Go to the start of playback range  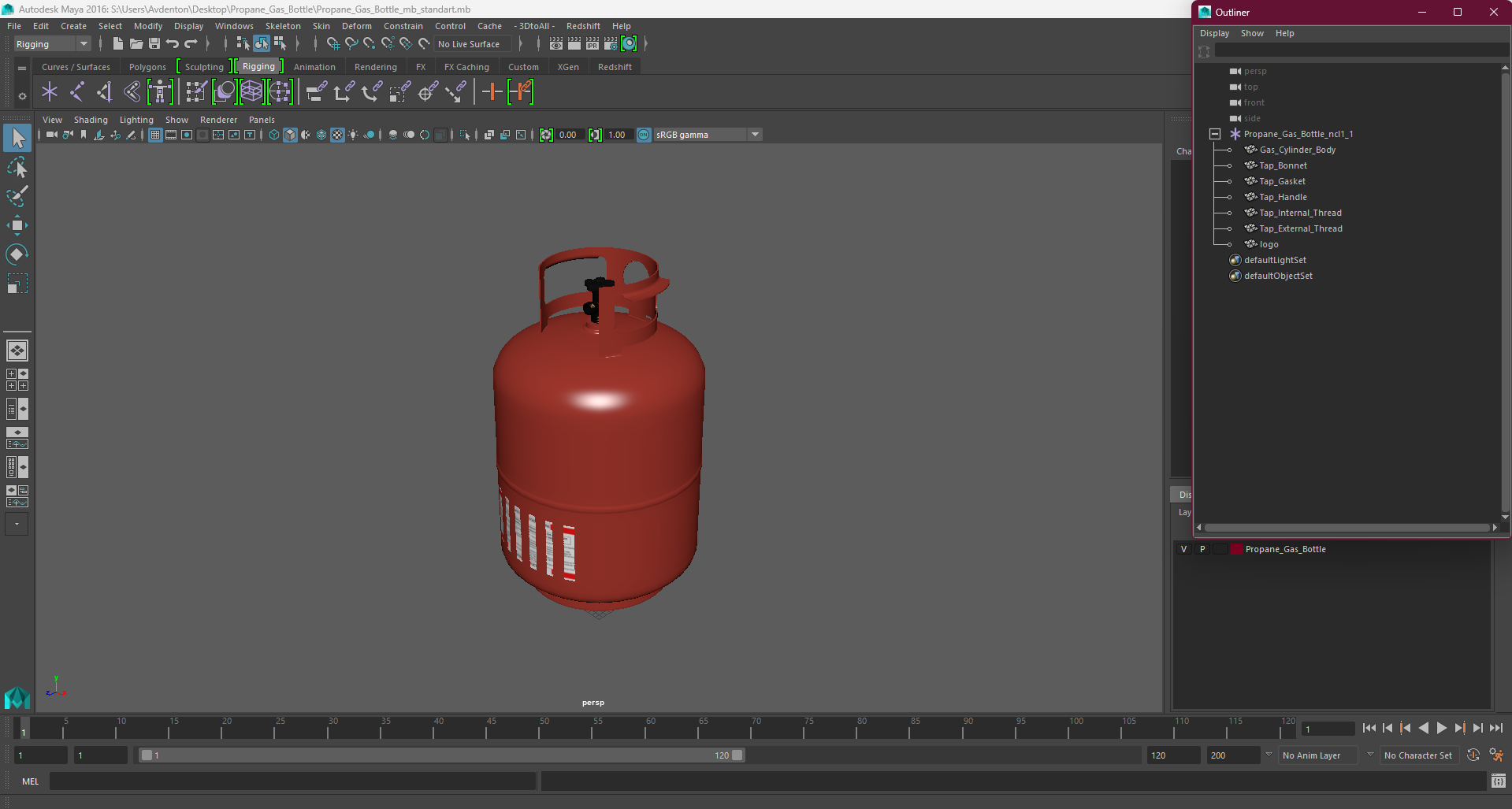tap(1369, 728)
